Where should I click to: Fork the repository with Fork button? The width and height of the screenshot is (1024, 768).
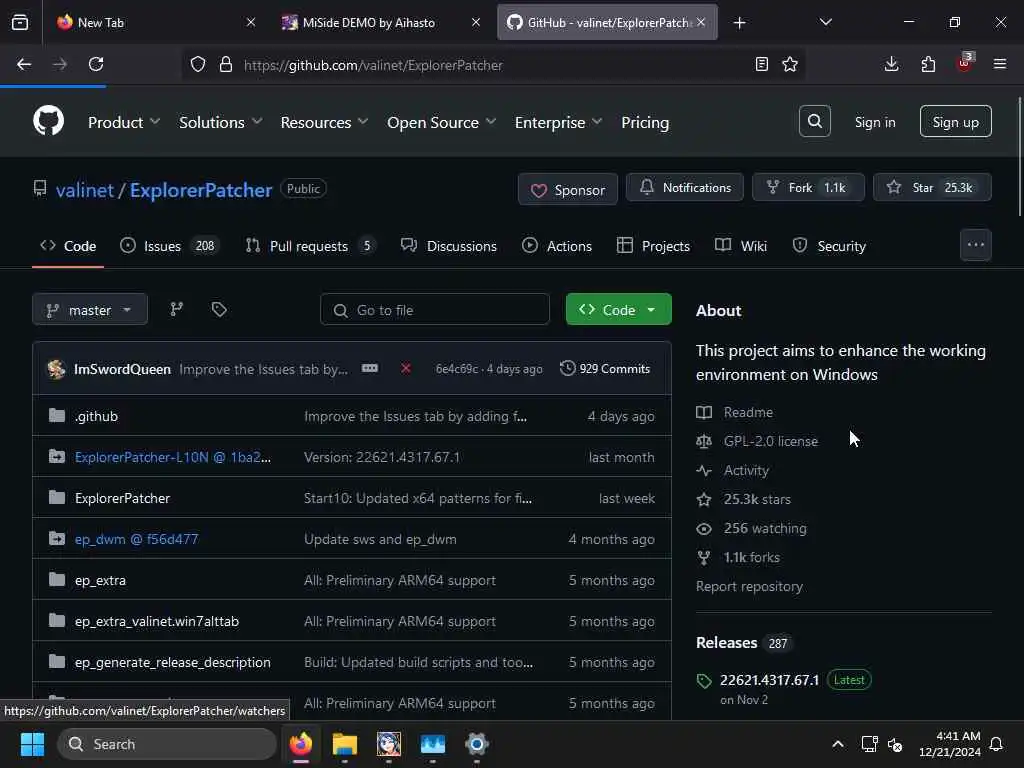pos(808,187)
